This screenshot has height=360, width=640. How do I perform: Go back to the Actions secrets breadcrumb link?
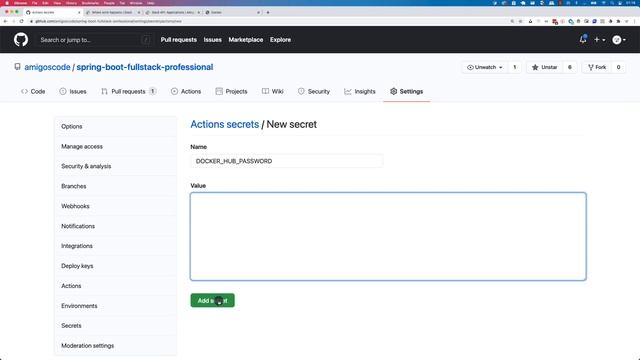(224, 124)
